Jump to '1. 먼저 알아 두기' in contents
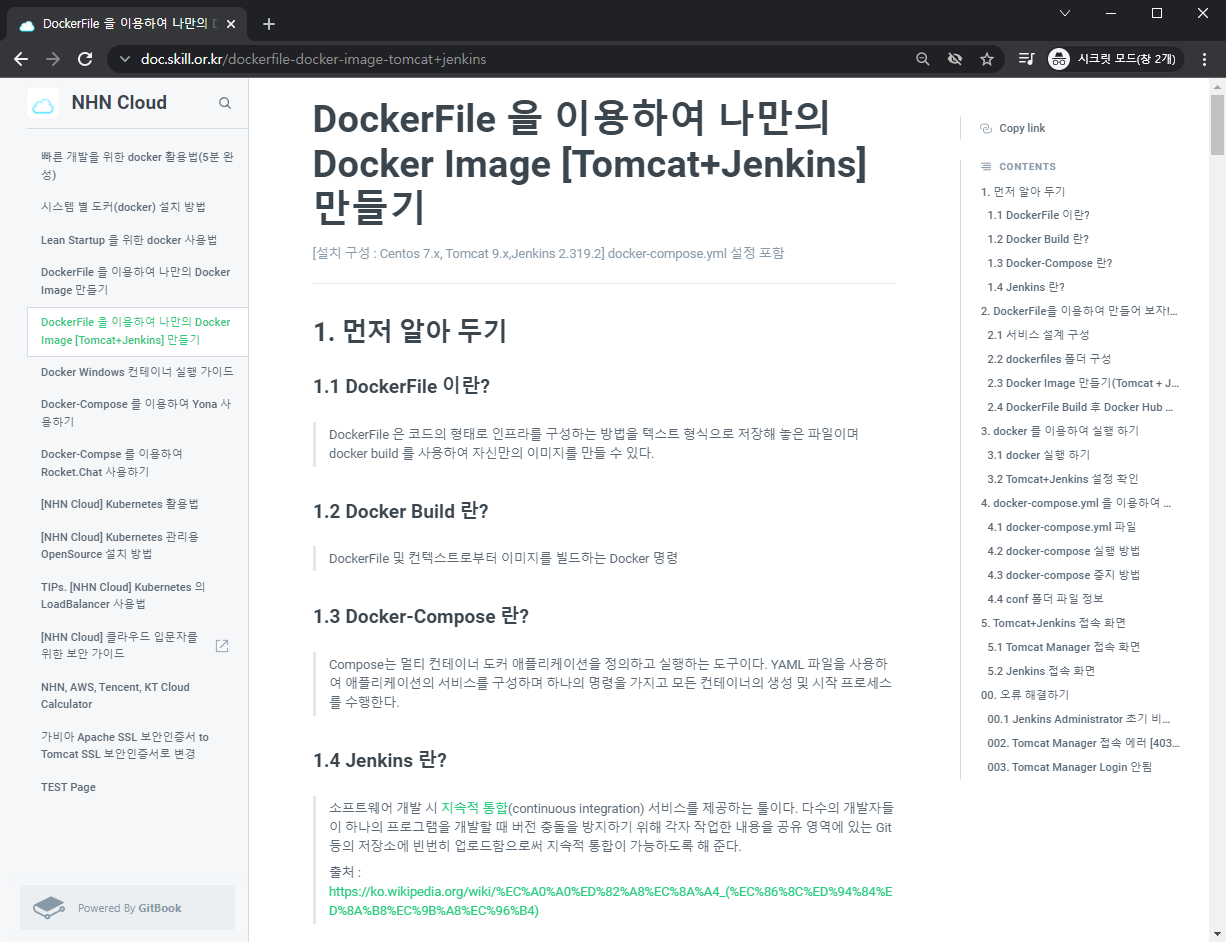Screen dimensions: 1226x942 click(x=1023, y=191)
